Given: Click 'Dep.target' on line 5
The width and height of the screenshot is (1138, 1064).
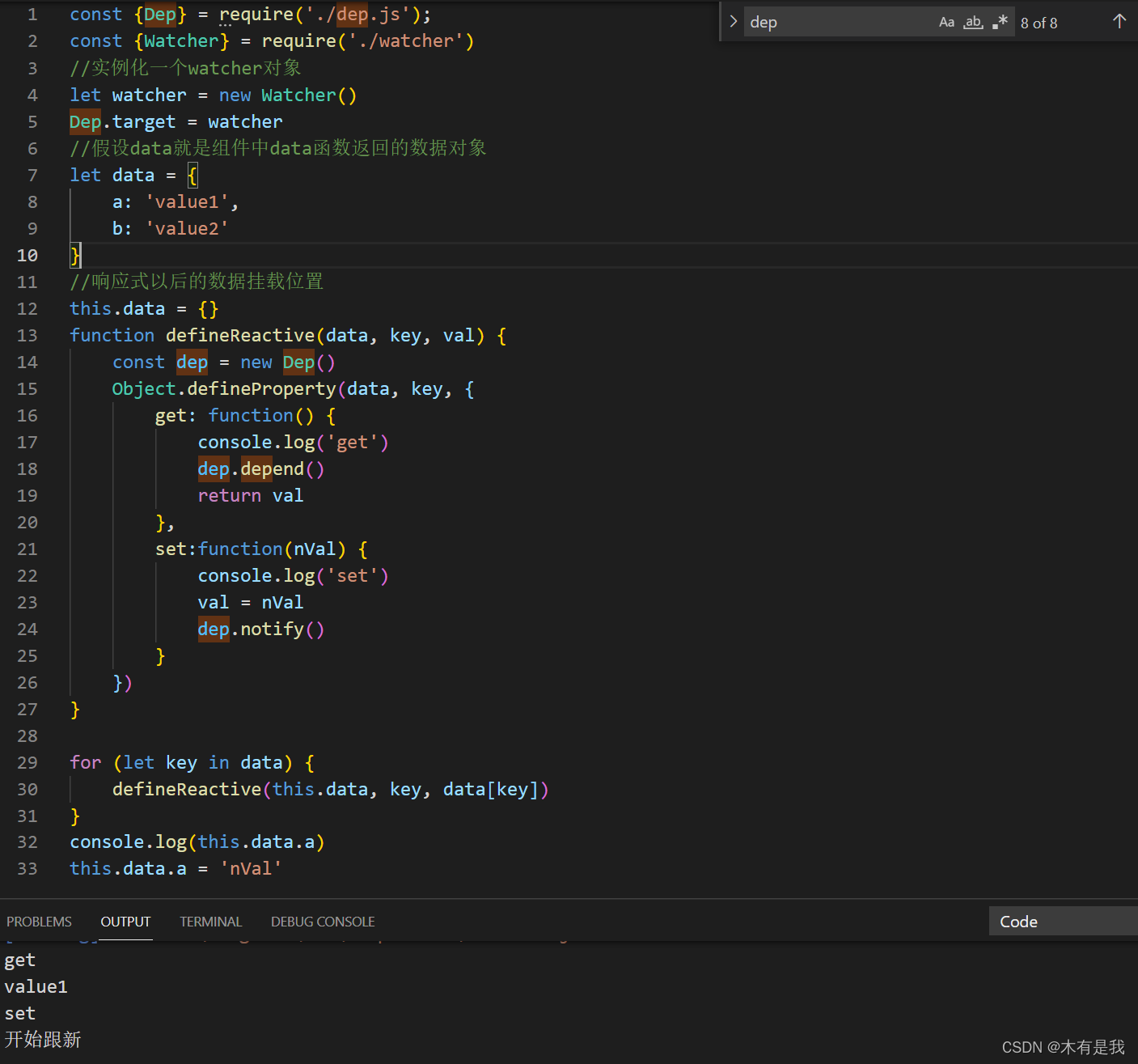Looking at the screenshot, I should click(x=122, y=122).
